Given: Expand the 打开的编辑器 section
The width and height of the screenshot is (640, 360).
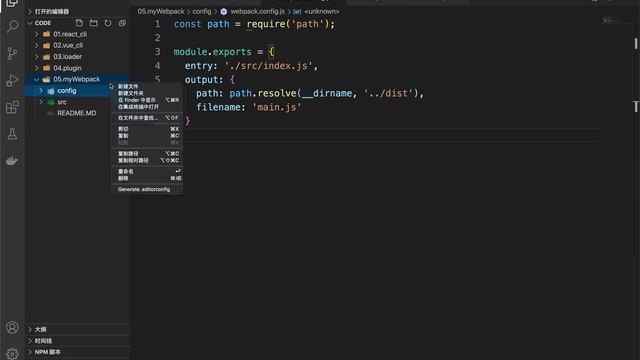Looking at the screenshot, I should (78, 11).
